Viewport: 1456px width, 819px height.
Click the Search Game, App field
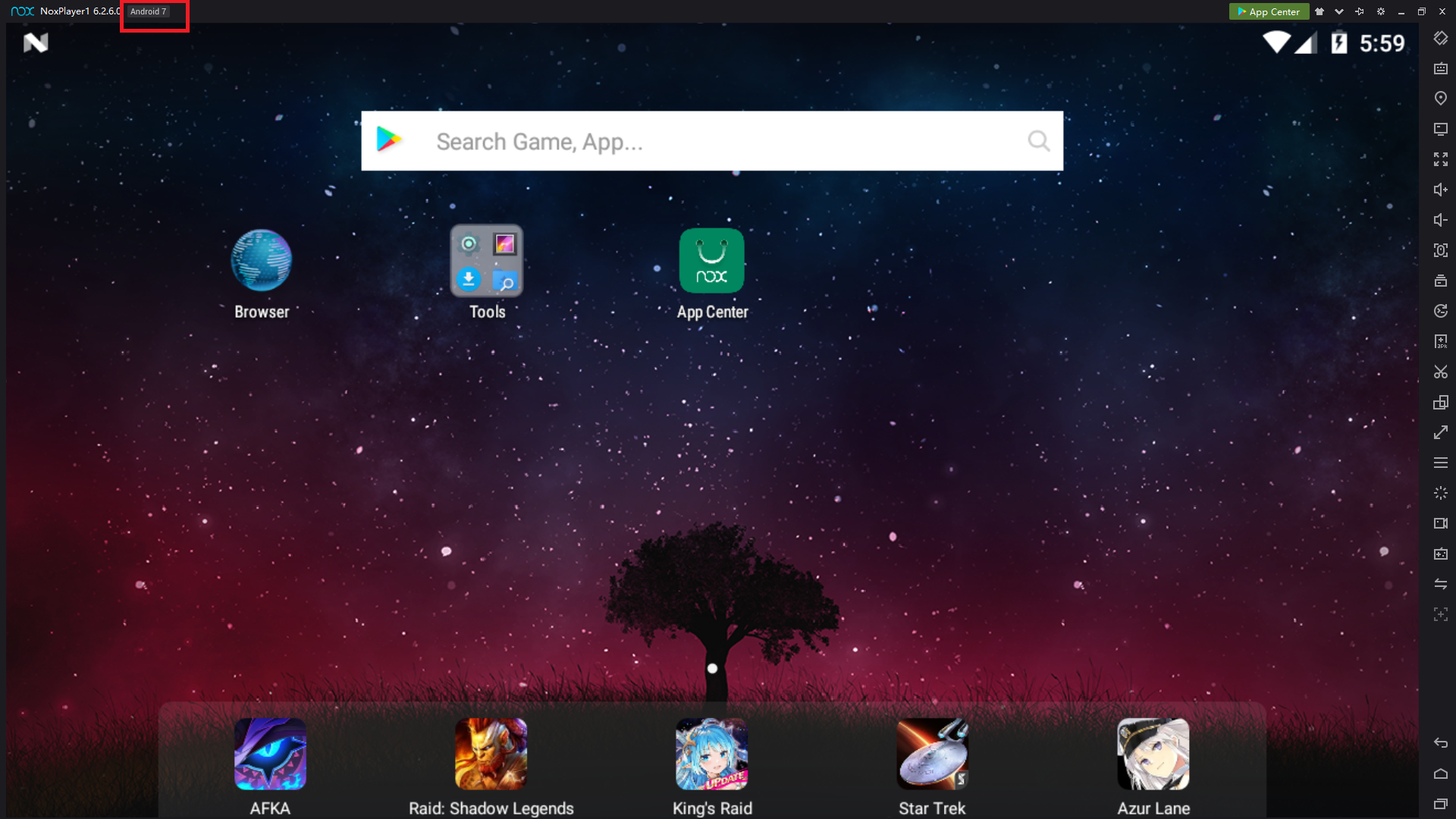pos(713,141)
